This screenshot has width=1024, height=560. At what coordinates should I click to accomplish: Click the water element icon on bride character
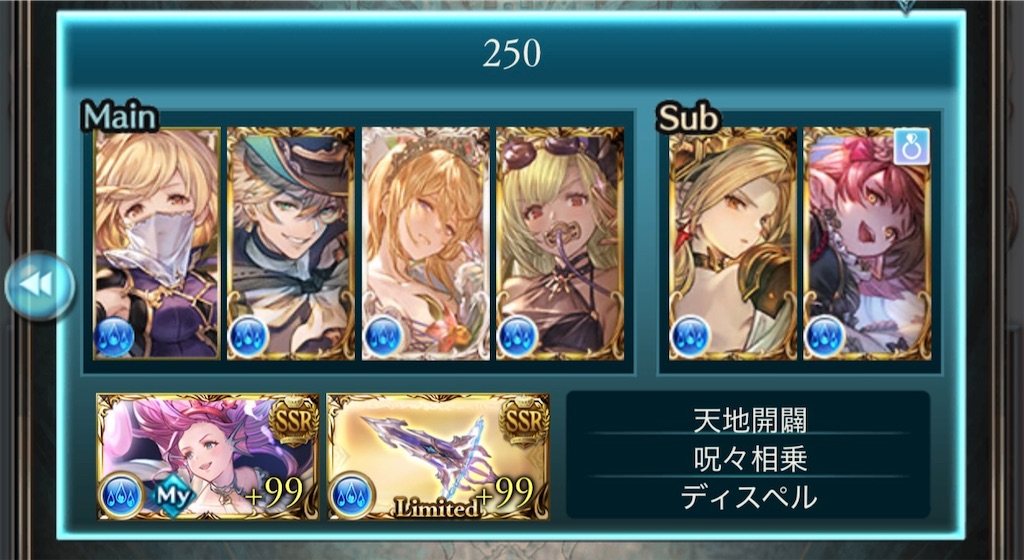383,338
